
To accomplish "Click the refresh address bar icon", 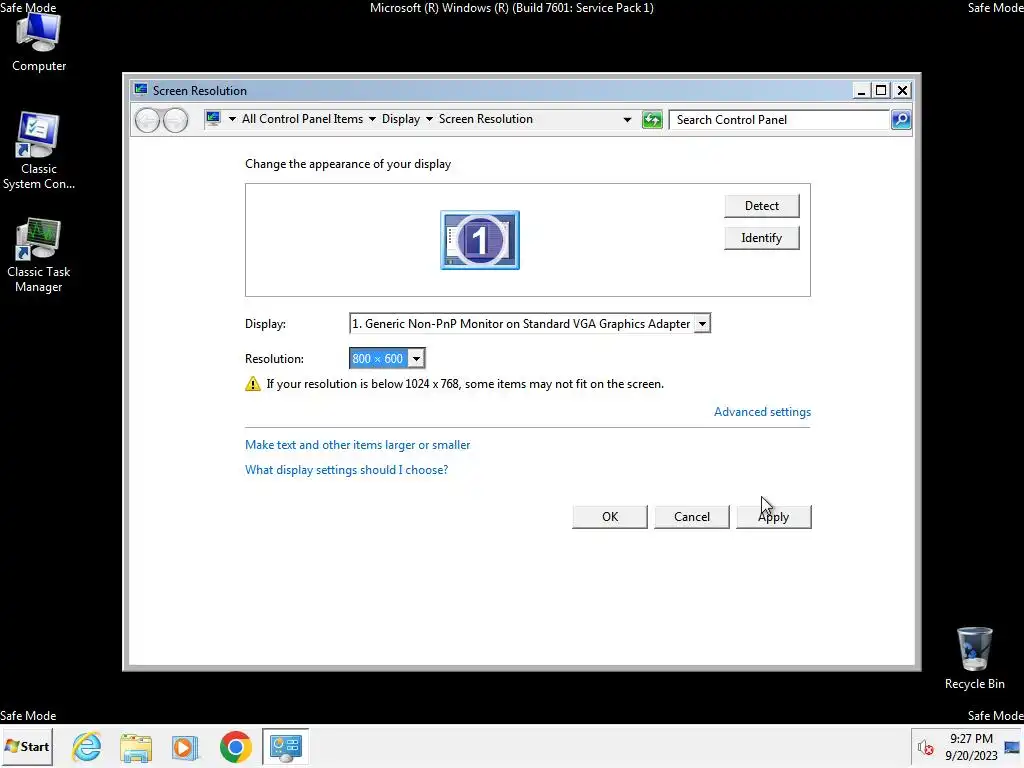I will (652, 120).
